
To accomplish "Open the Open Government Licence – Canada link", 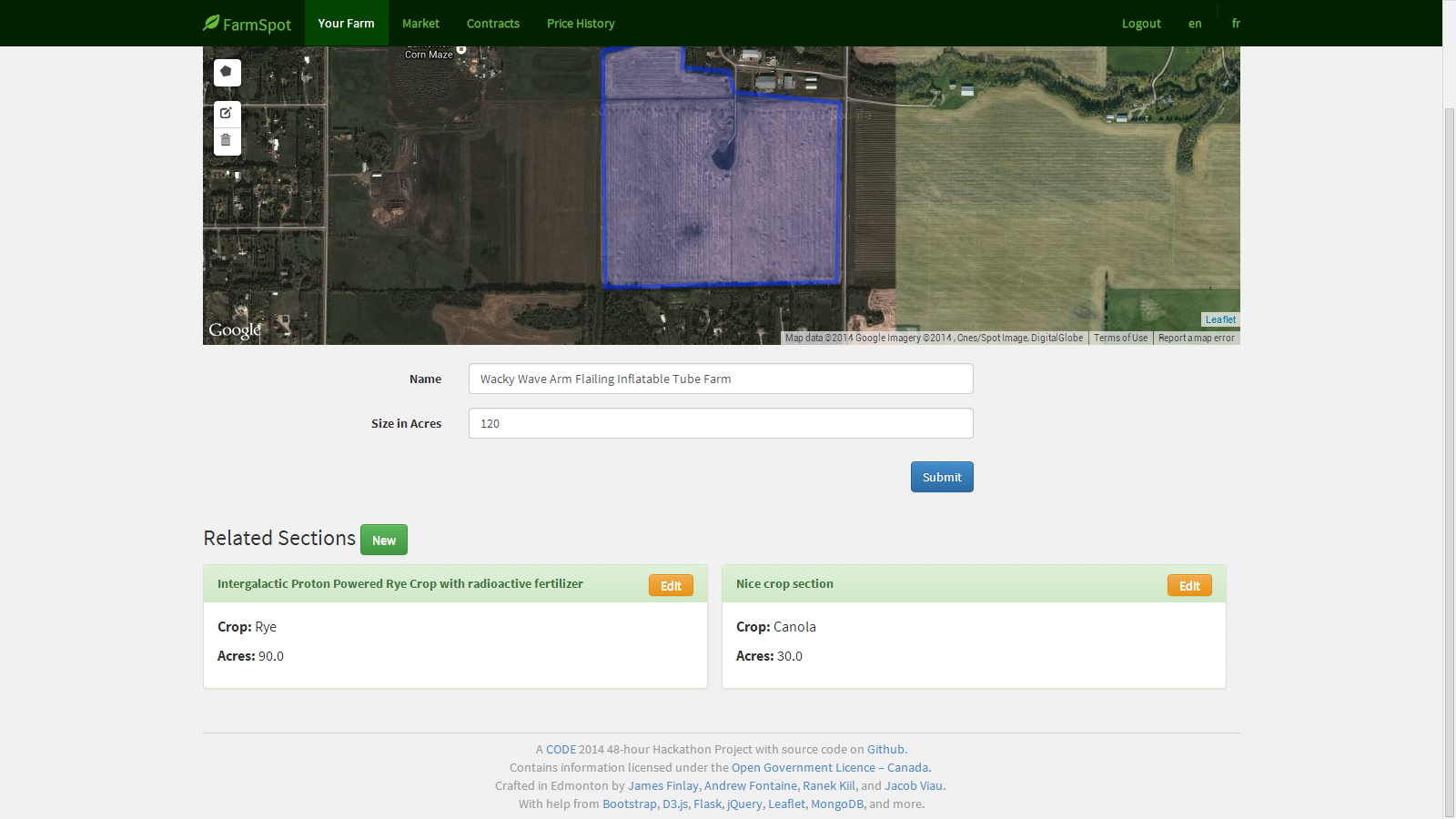I will [830, 768].
